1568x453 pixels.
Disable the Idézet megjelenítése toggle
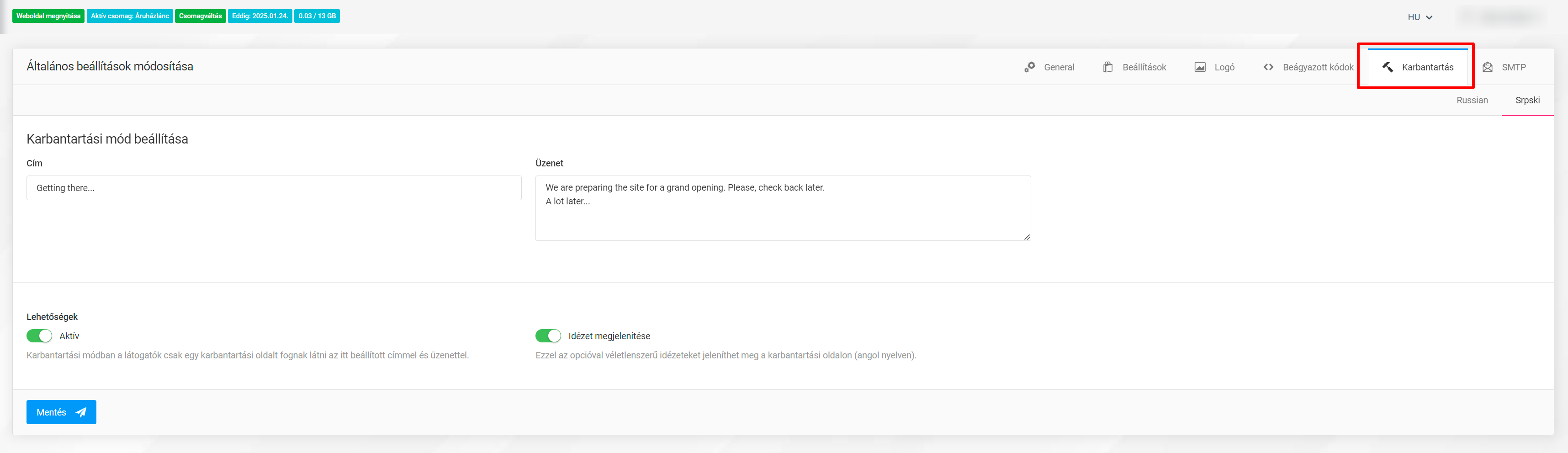click(548, 336)
